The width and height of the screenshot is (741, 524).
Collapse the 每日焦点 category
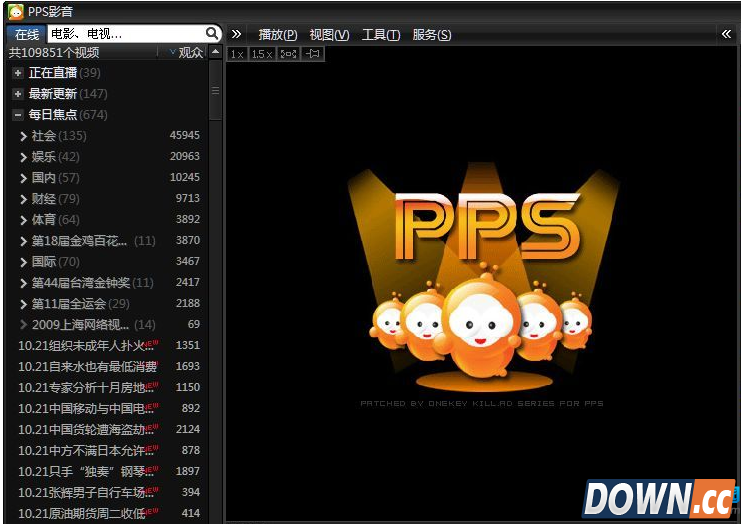pyautogui.click(x=18, y=115)
